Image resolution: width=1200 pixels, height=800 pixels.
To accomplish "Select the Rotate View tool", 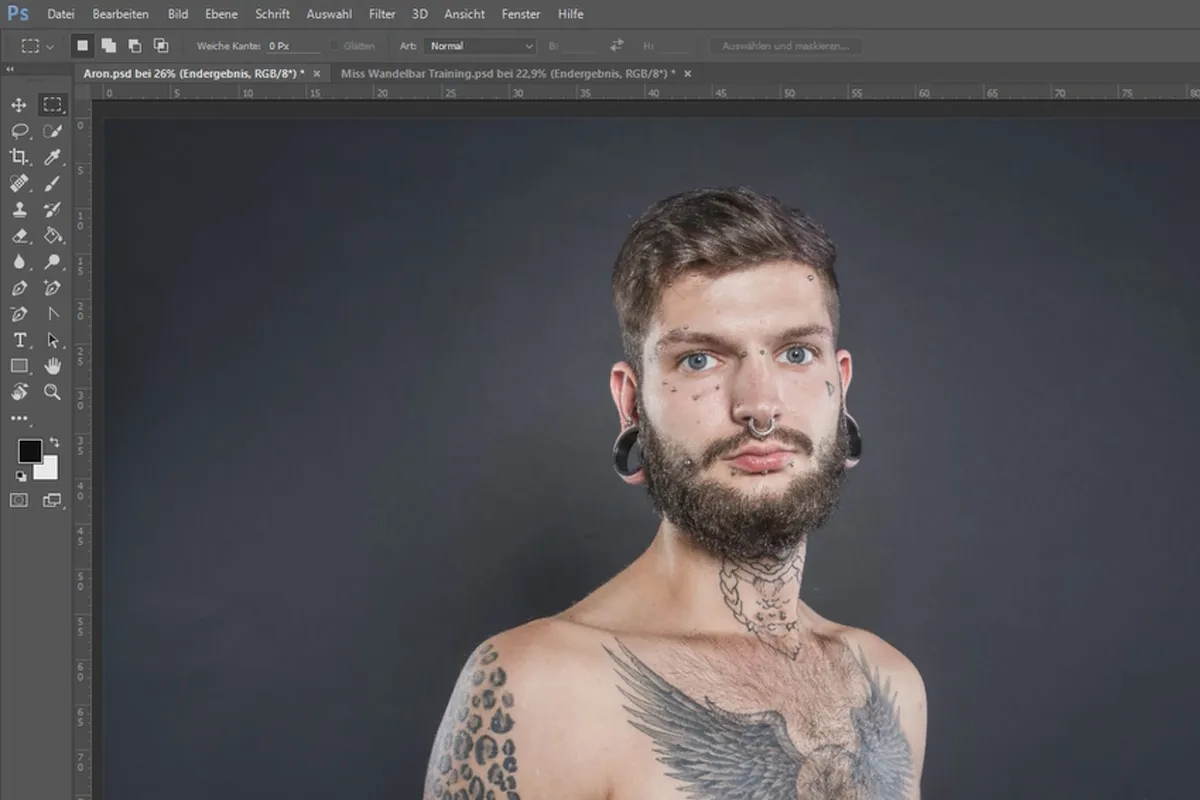I will (19, 392).
